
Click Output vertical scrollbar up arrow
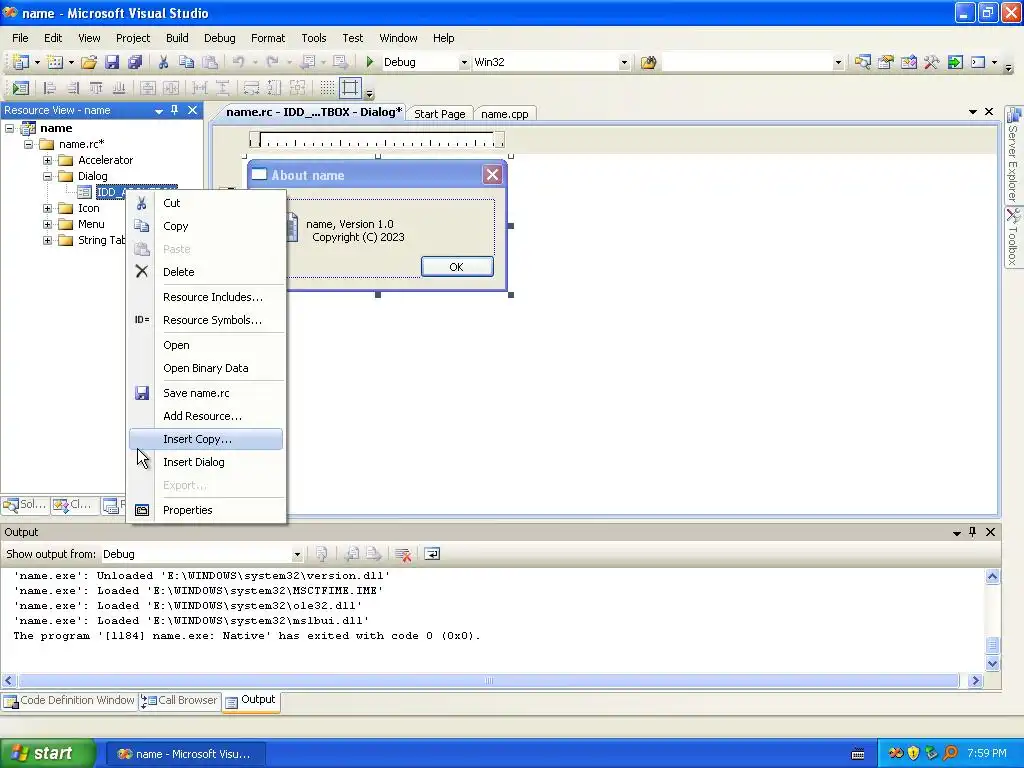tap(992, 576)
